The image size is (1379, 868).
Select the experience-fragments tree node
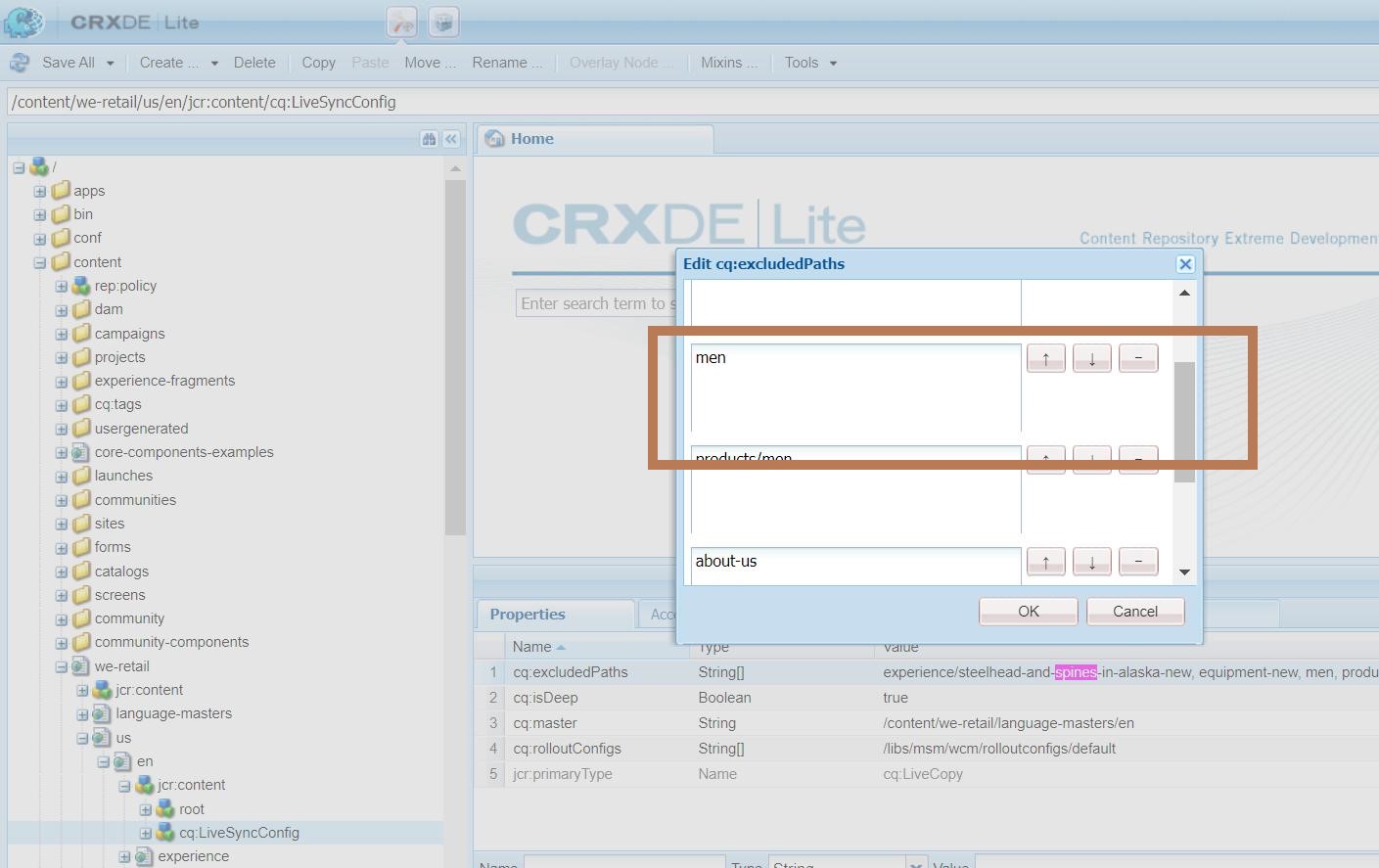(164, 381)
